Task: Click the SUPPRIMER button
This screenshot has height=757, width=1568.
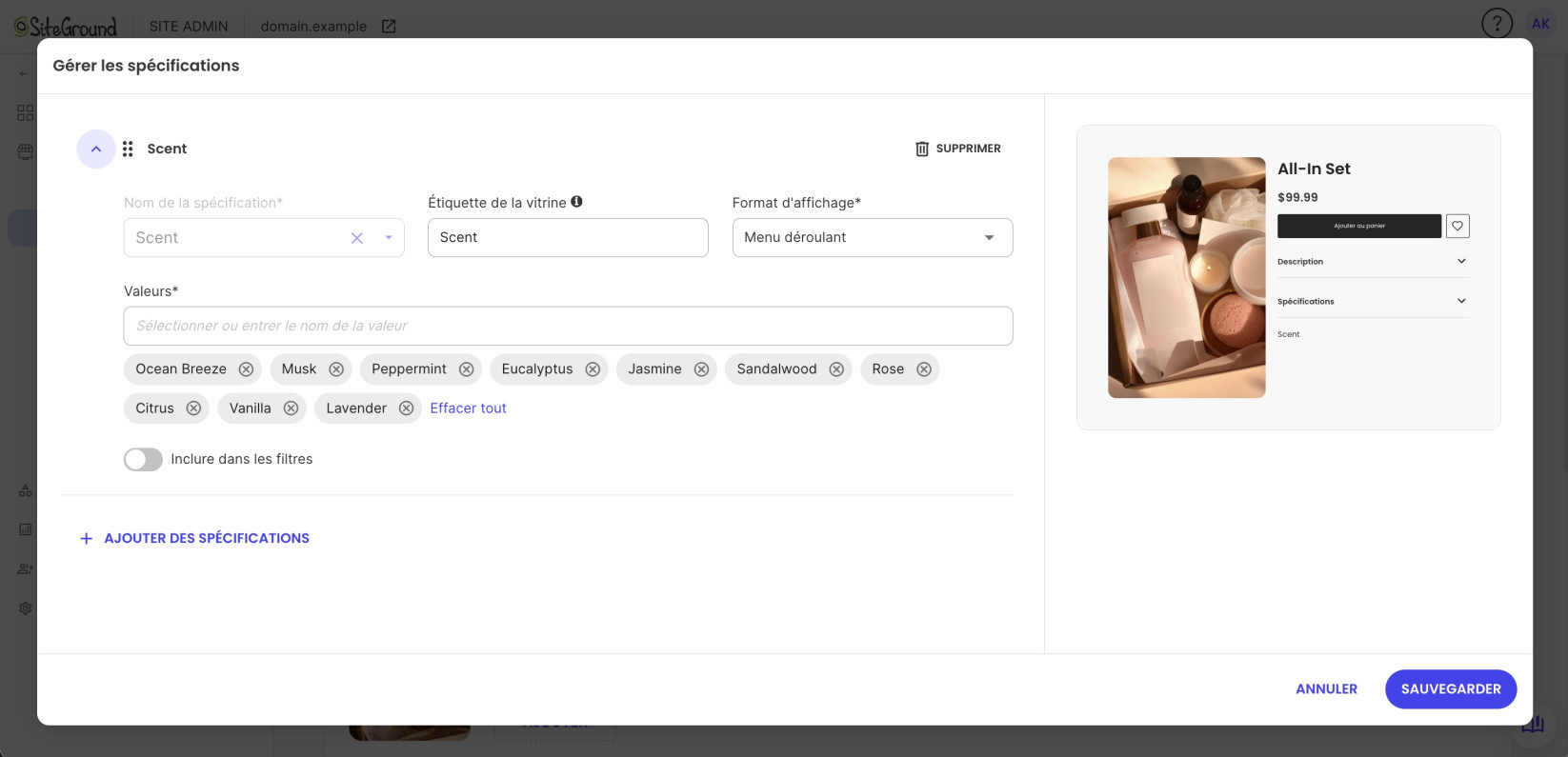Action: coord(958,149)
